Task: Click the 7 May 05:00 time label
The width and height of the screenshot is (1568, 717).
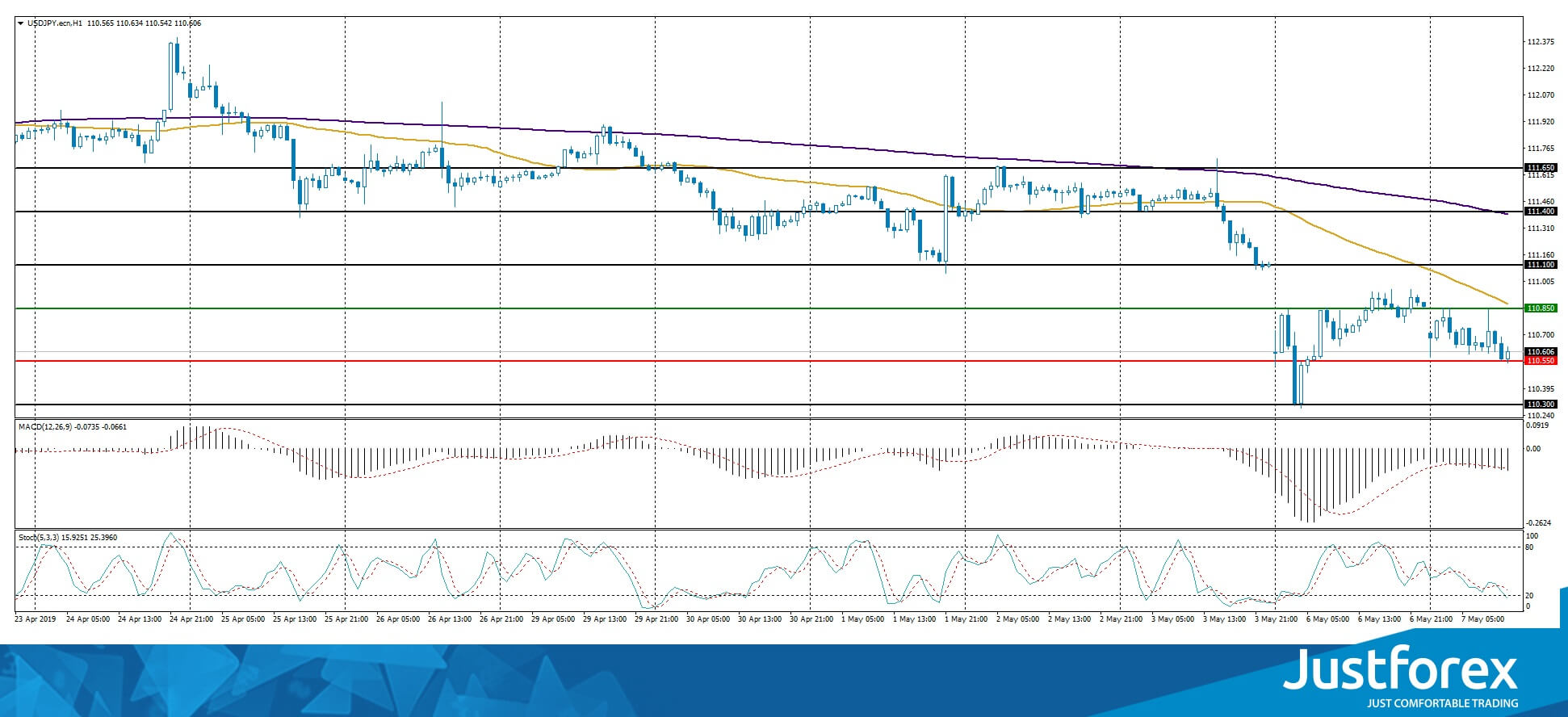Action: tap(1483, 619)
